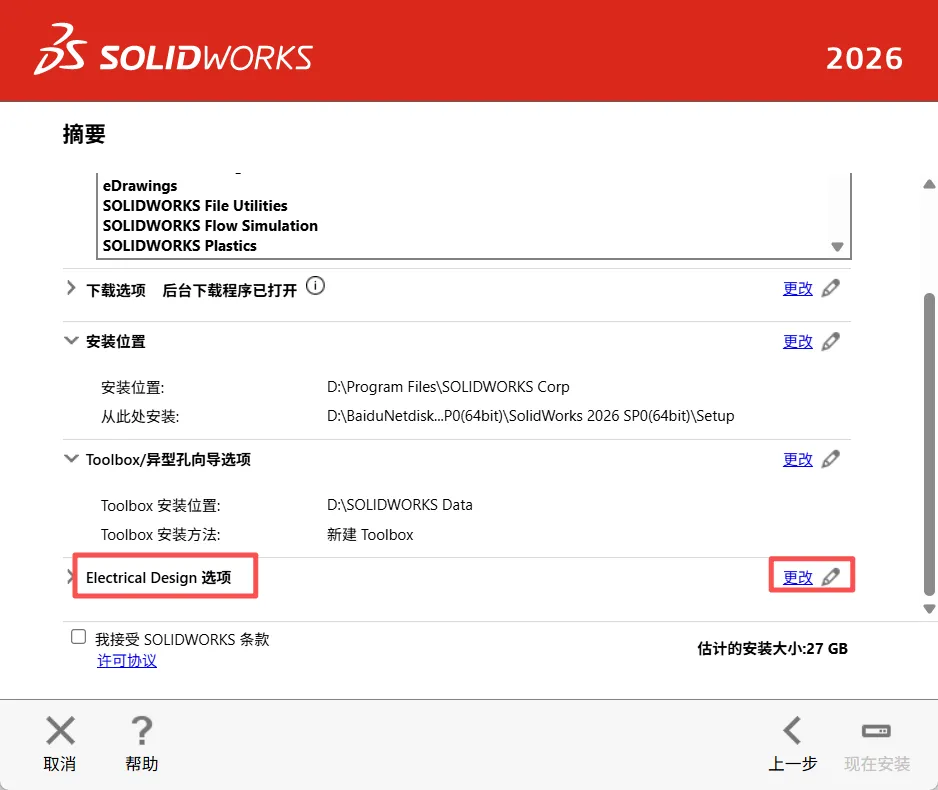938x790 pixels.
Task: Click the 现在安装 drive icon
Action: point(876,731)
